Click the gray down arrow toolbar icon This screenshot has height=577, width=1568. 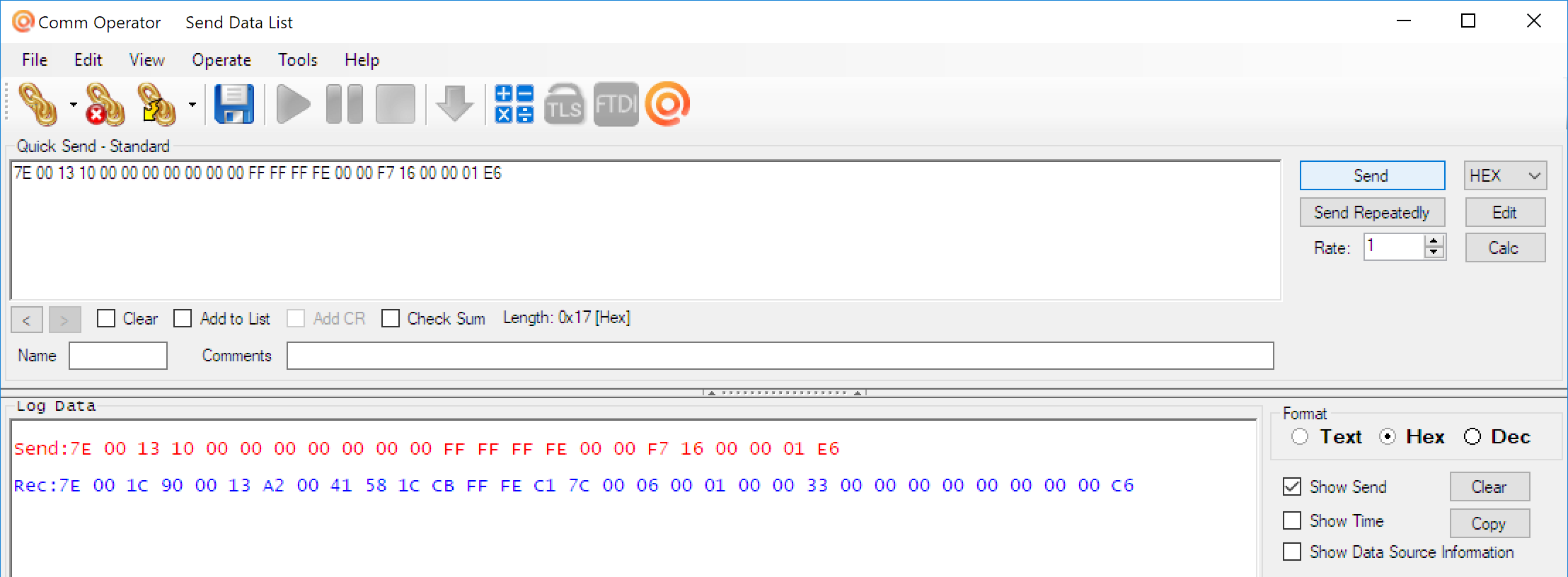pyautogui.click(x=454, y=104)
